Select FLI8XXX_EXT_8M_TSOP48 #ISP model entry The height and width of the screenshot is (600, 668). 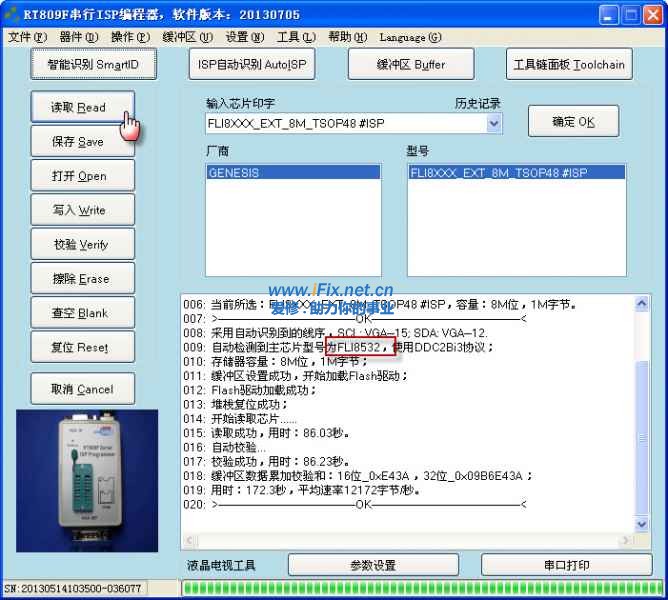[517, 172]
